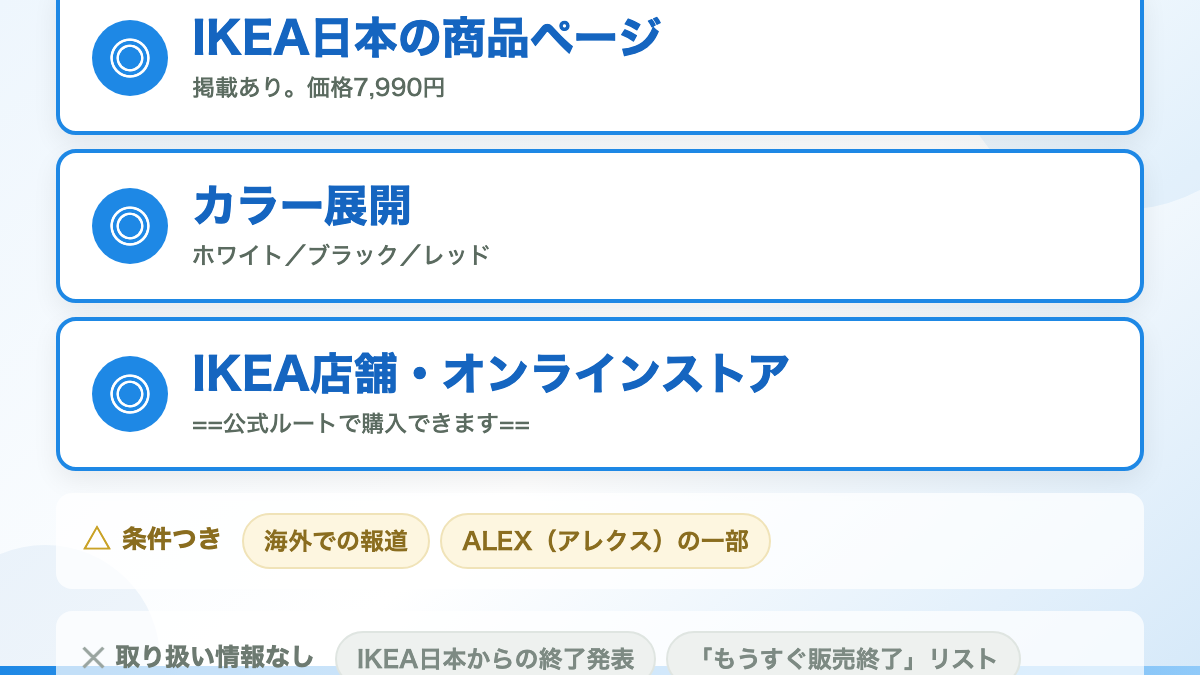Click the triangle icon next to 条件つき
Image resolution: width=1200 pixels, height=675 pixels.
click(97, 539)
